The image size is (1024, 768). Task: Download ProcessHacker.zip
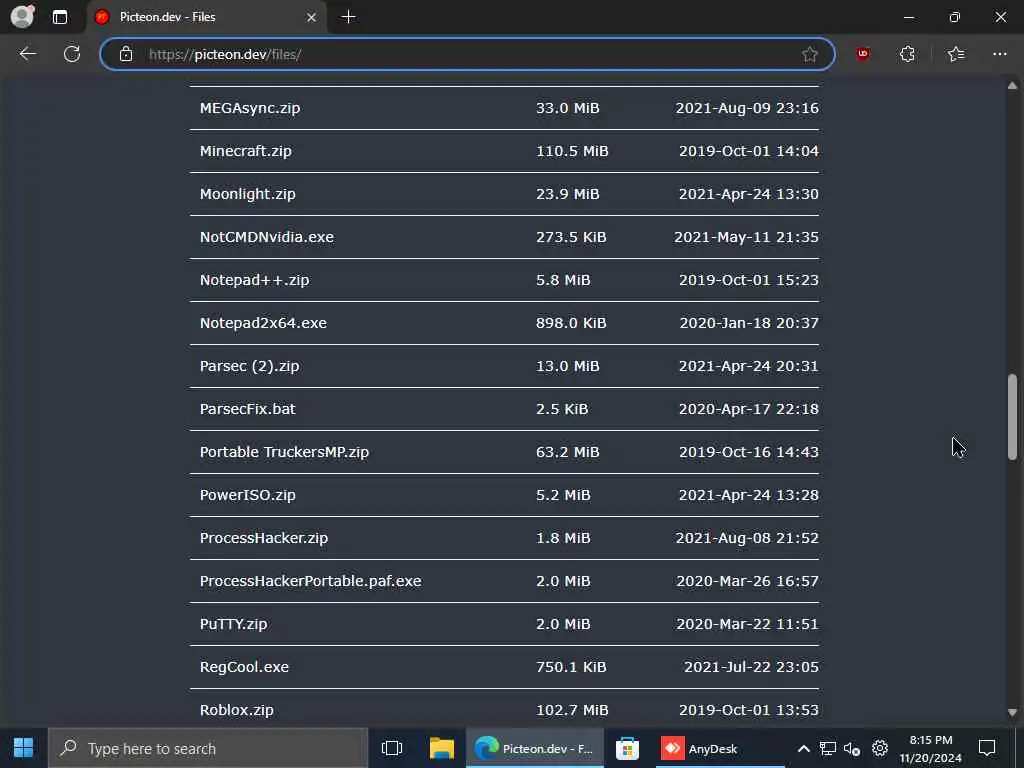[264, 538]
